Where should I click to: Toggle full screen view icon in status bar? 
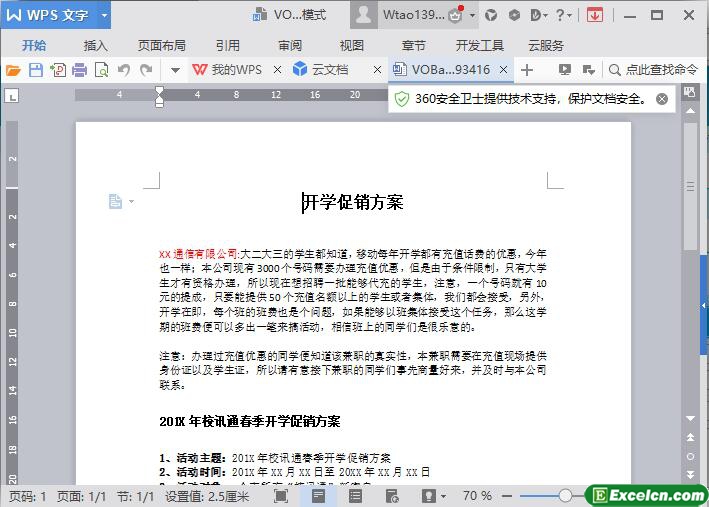(x=281, y=496)
